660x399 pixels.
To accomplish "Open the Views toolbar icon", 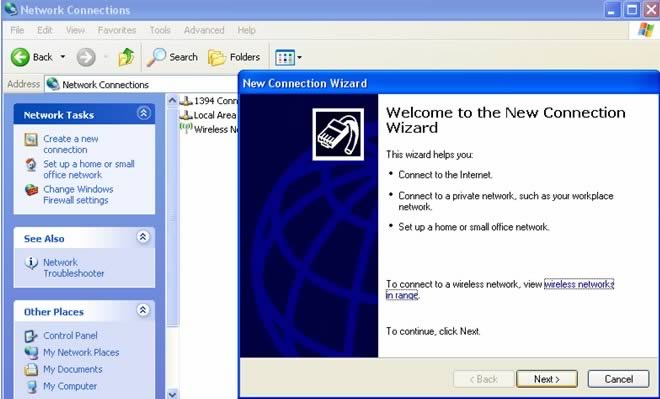I will (285, 58).
